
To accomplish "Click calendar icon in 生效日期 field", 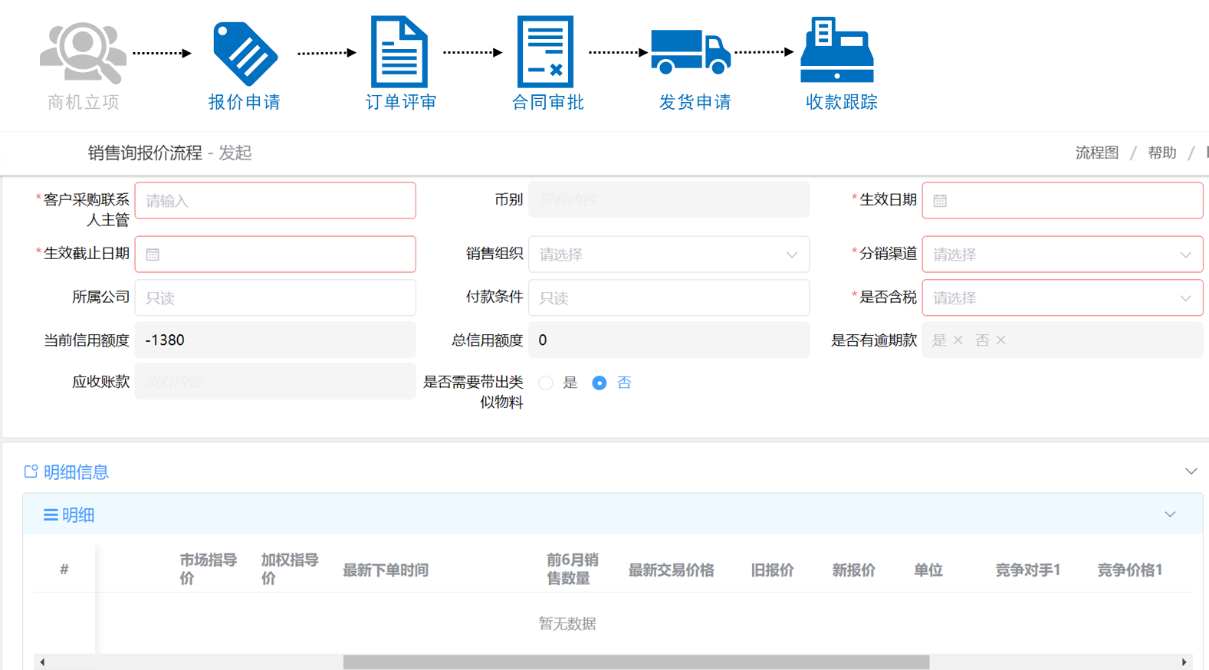I will tap(940, 201).
